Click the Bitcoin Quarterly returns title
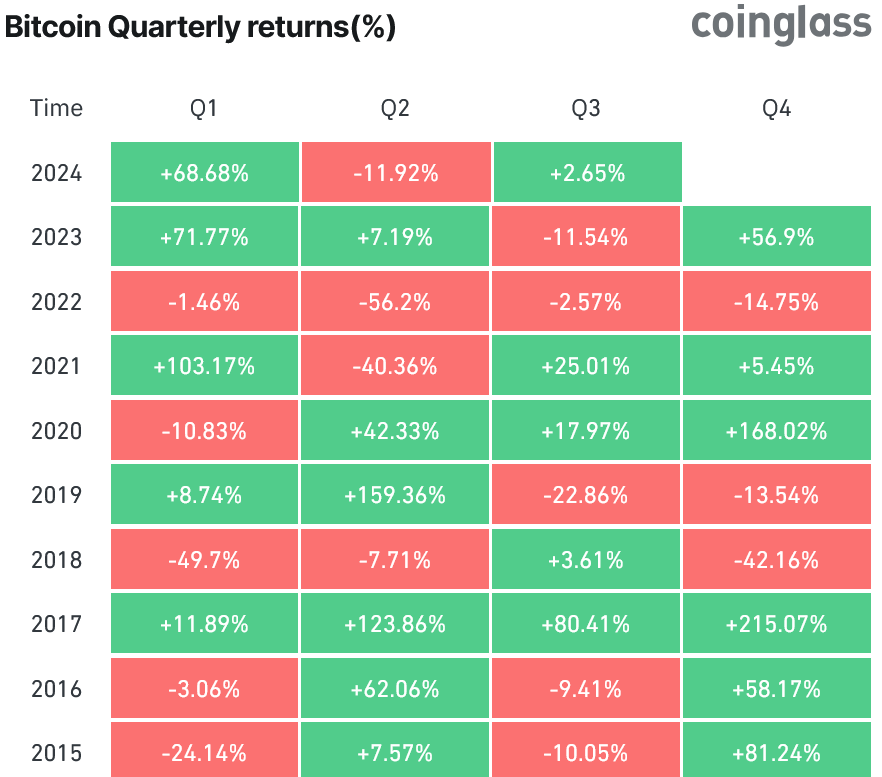The image size is (882, 777). tap(200, 28)
